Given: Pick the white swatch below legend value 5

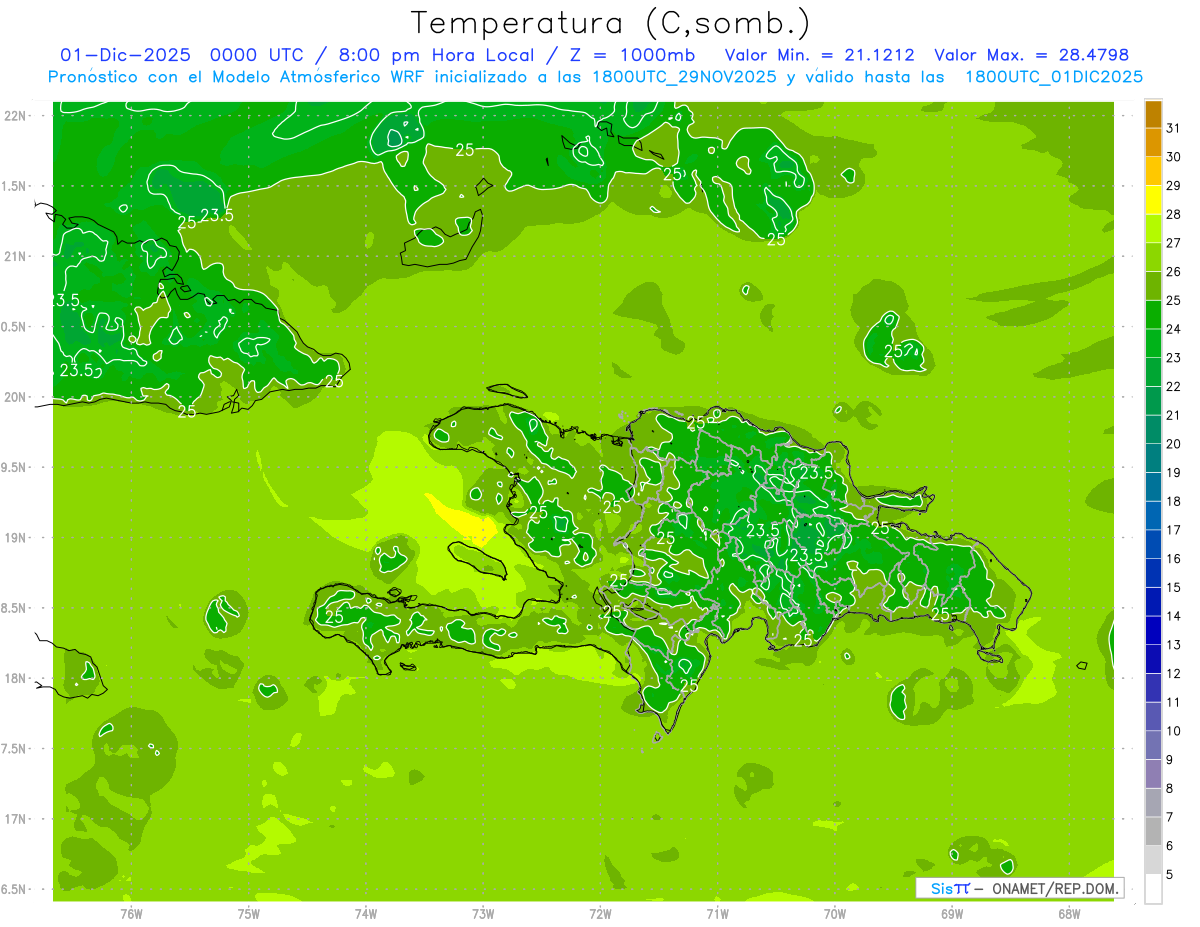Looking at the screenshot, I should tap(1153, 889).
